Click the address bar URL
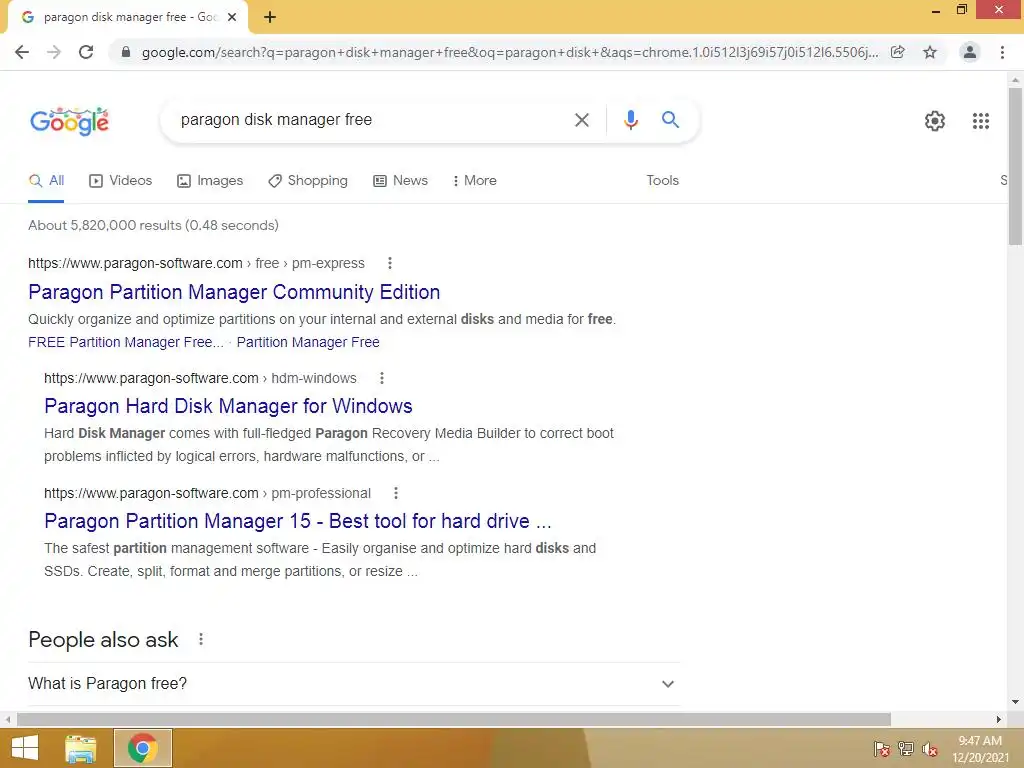The width and height of the screenshot is (1024, 768). 509,52
